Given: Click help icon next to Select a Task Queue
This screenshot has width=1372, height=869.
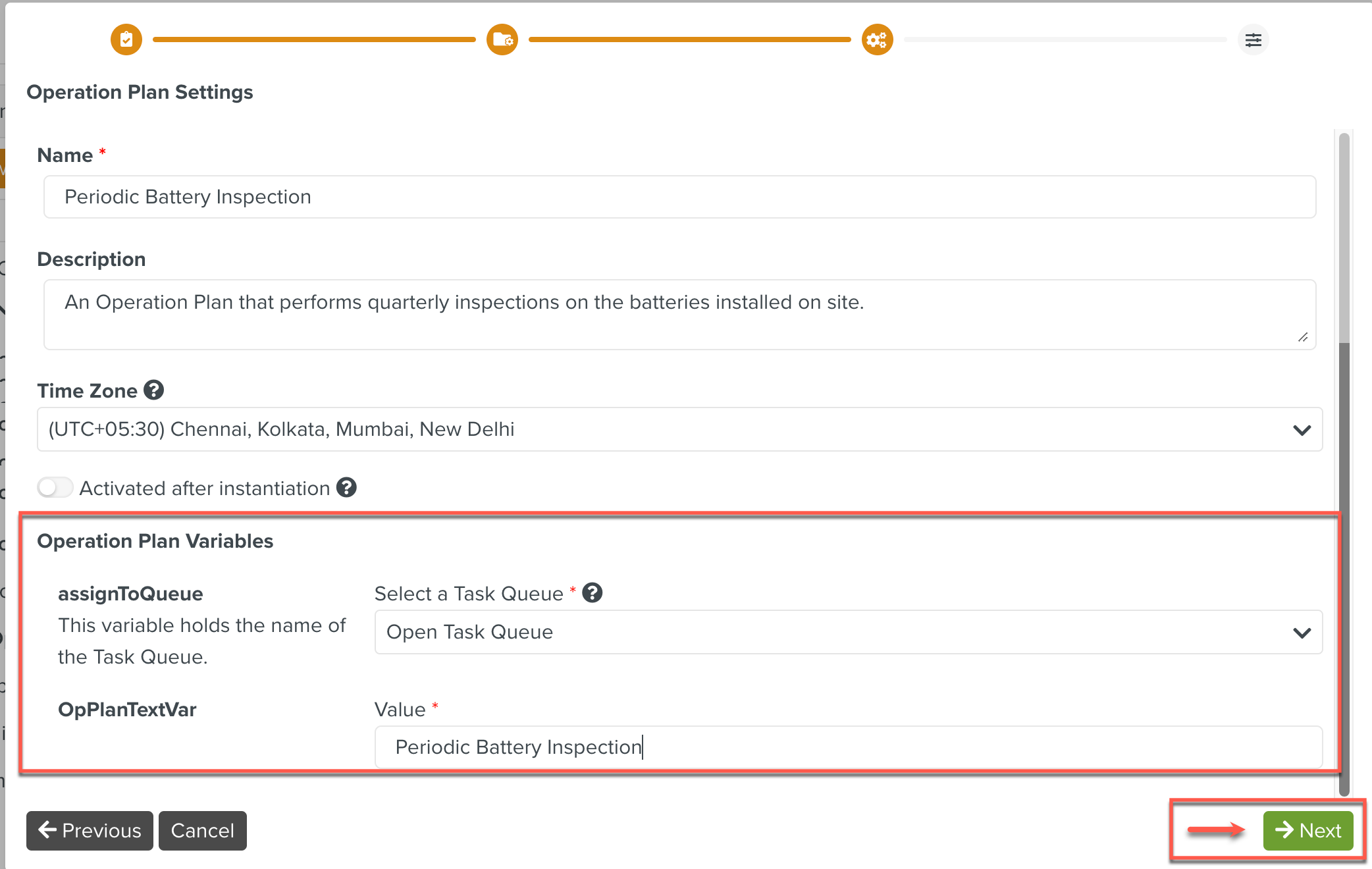Looking at the screenshot, I should (593, 593).
